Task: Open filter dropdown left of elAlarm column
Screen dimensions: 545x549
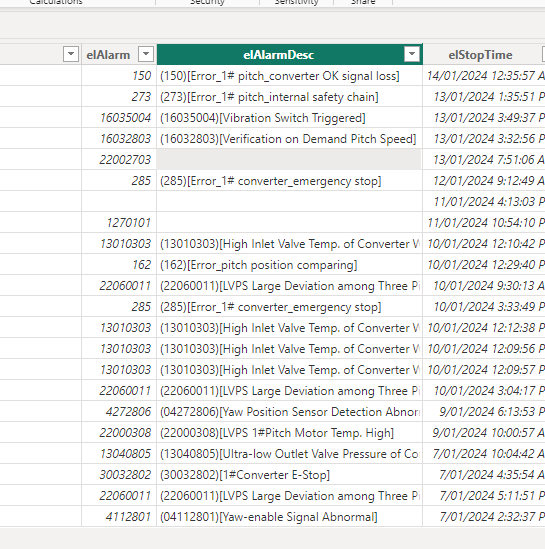Action: (71, 54)
